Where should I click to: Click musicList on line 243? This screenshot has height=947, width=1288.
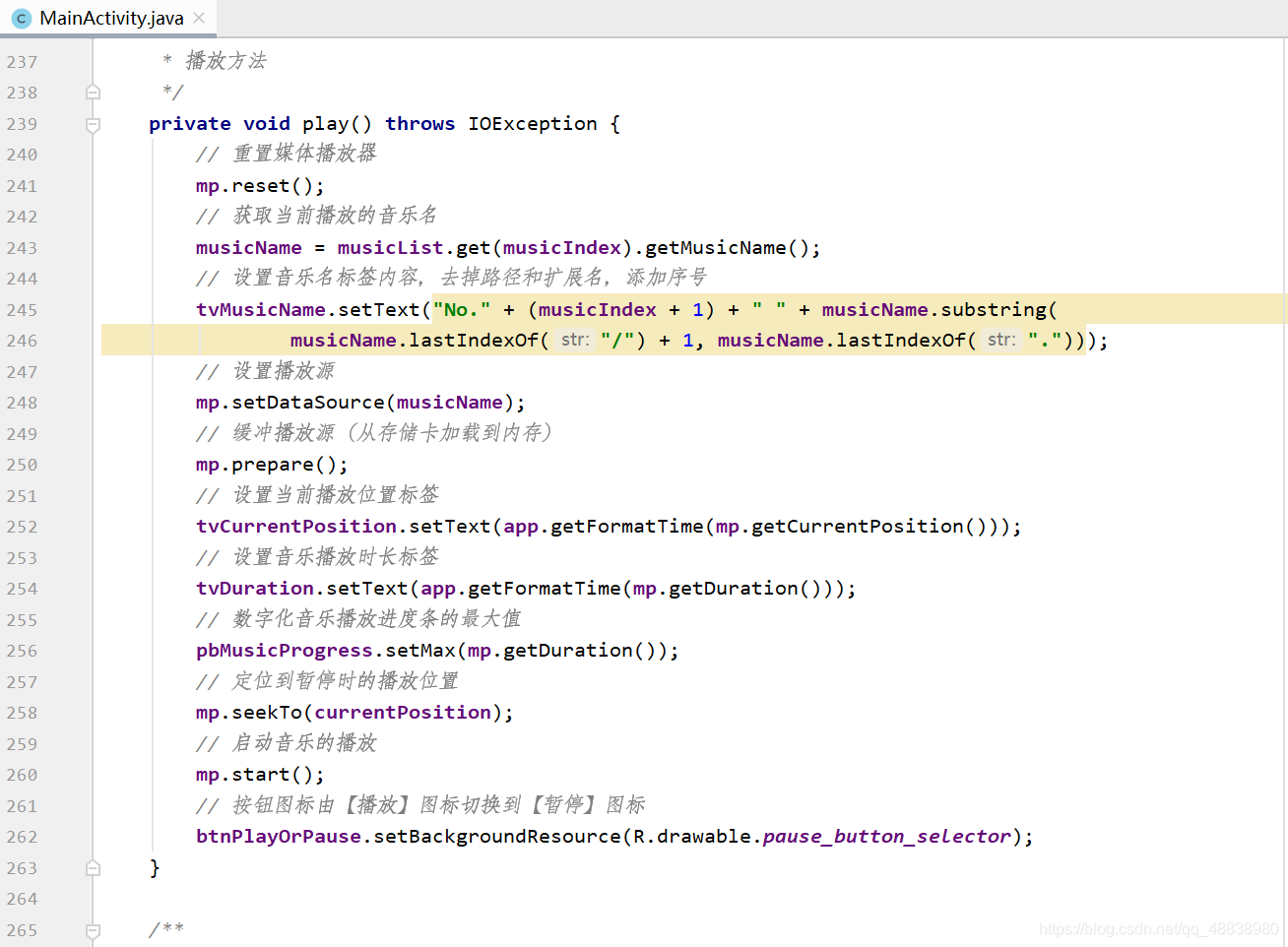(391, 248)
